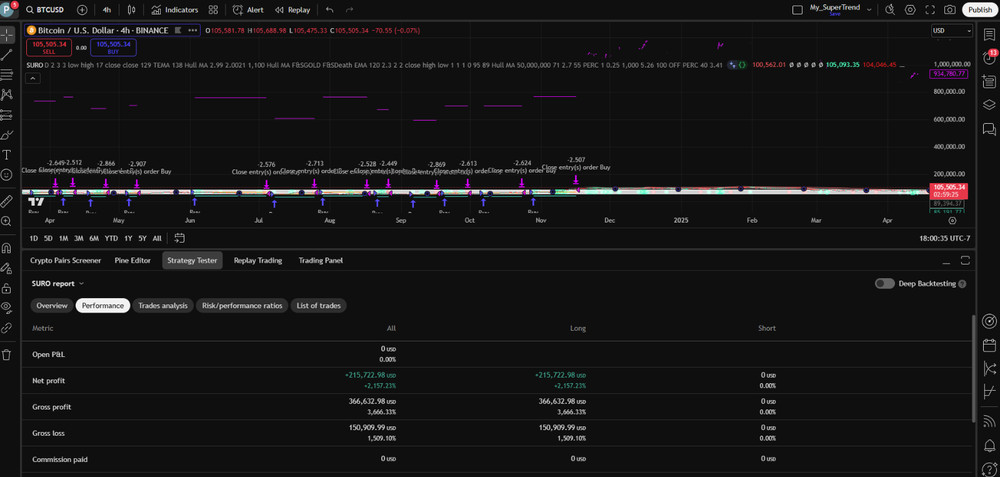Open go to date calendar icon
Image resolution: width=1000 pixels, height=477 pixels.
point(179,238)
